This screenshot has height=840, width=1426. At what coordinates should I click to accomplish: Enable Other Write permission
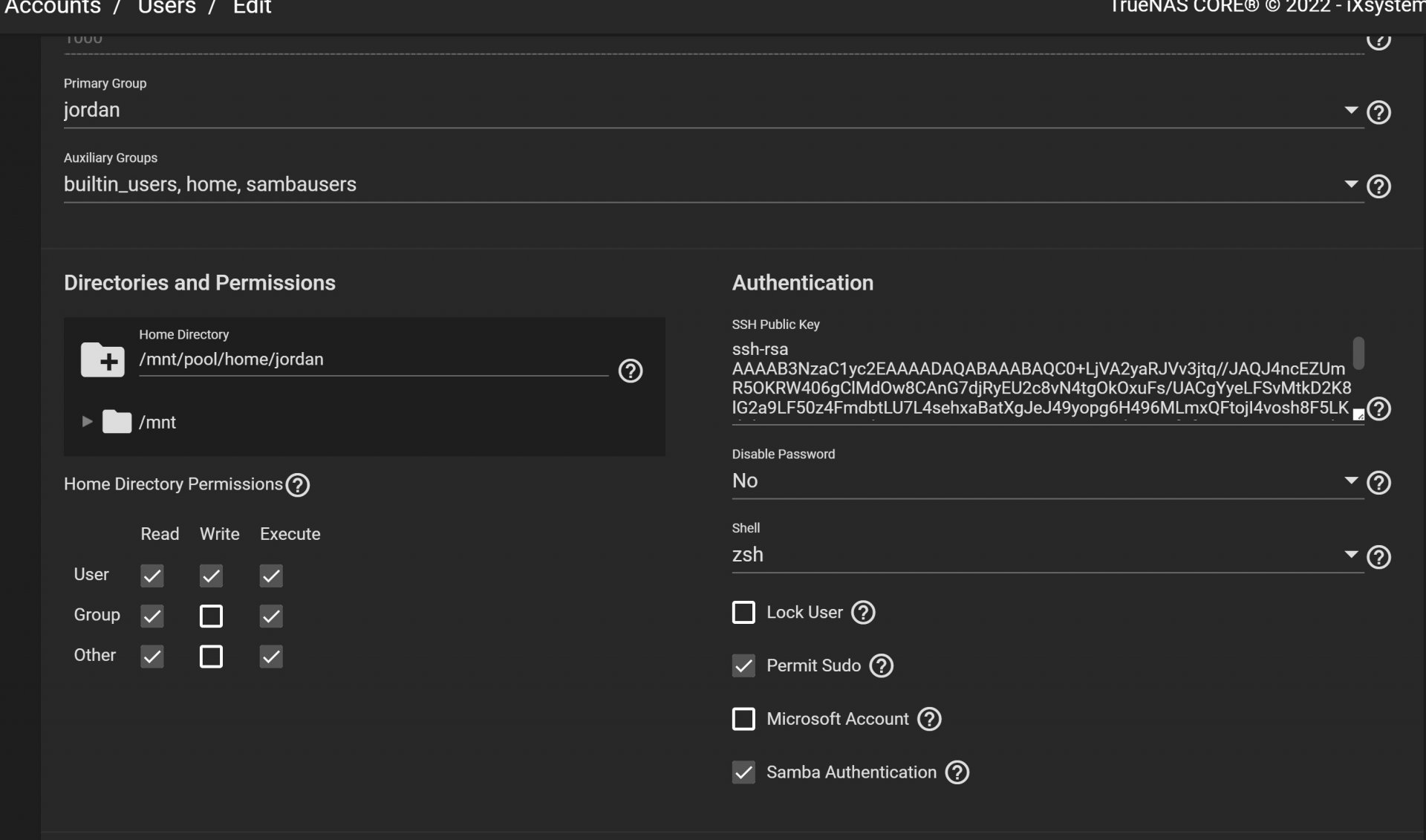(x=211, y=657)
